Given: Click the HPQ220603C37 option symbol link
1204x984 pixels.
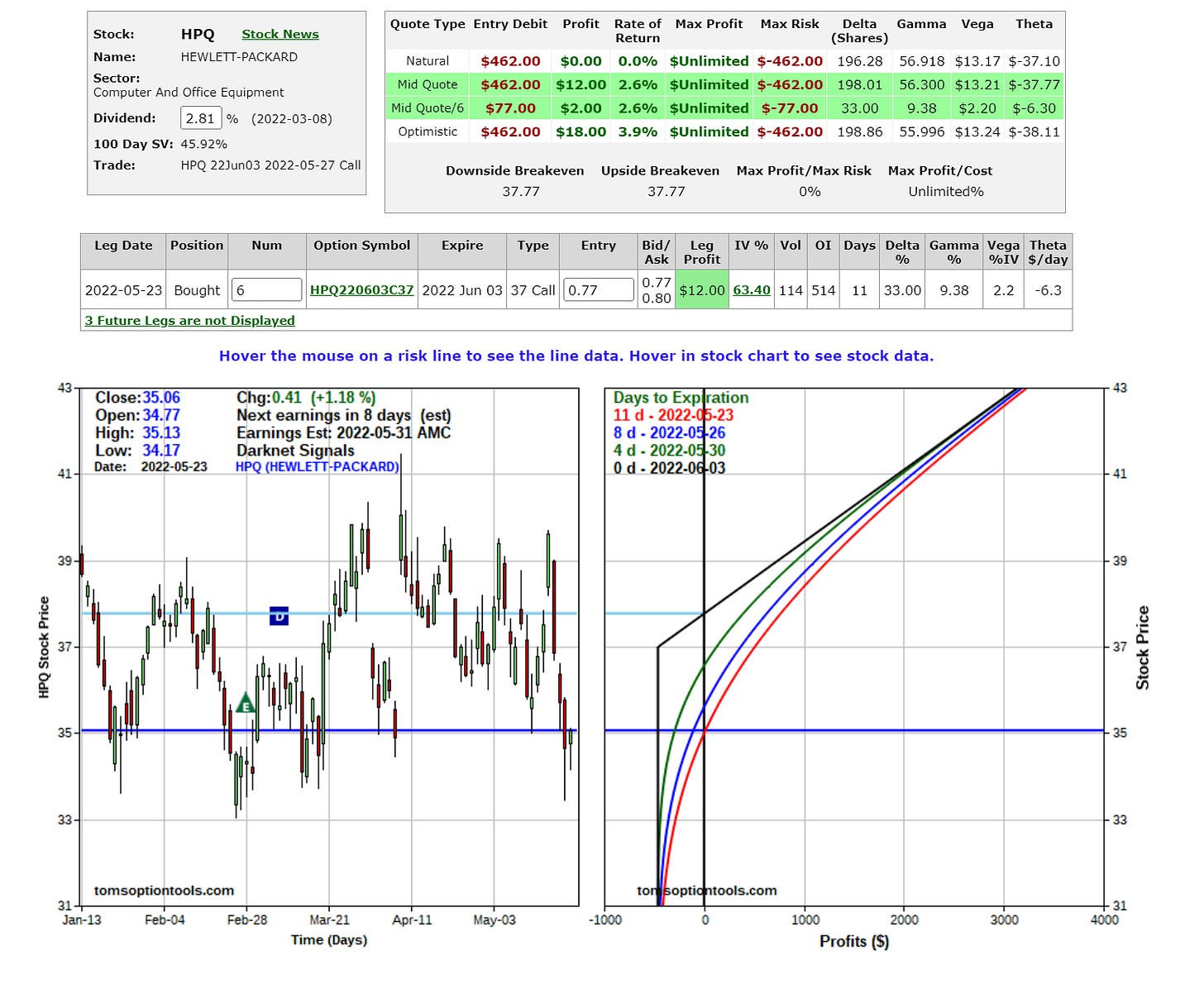Looking at the screenshot, I should coord(361,290).
